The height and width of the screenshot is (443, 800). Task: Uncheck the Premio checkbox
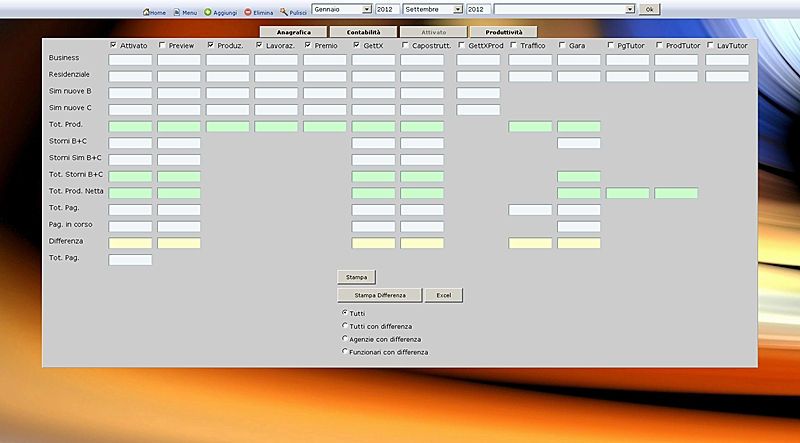(x=308, y=45)
